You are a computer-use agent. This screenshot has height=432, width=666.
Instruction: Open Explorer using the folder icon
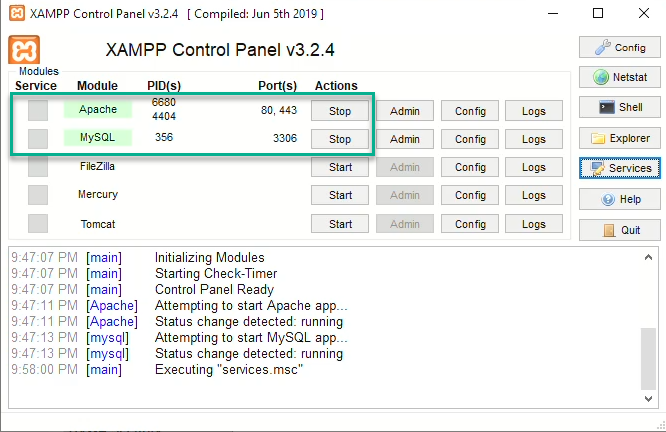pos(620,138)
